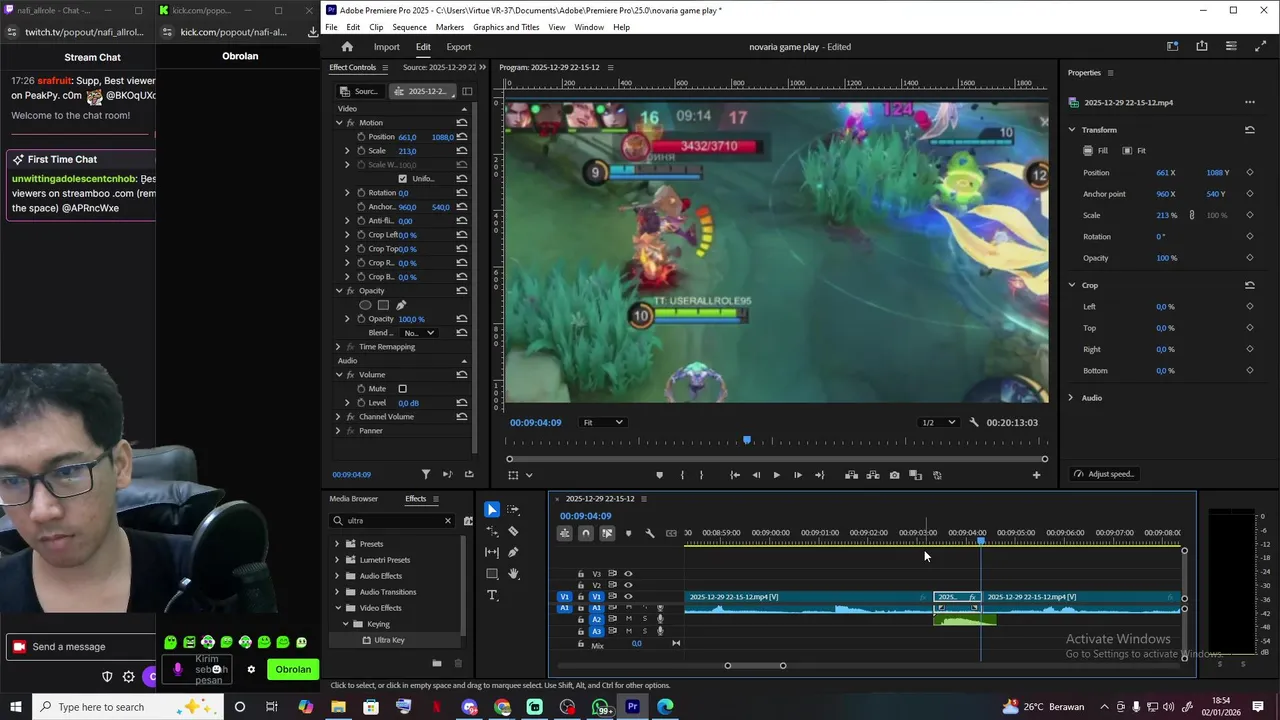Click the Home icon in Premiere header

[347, 47]
